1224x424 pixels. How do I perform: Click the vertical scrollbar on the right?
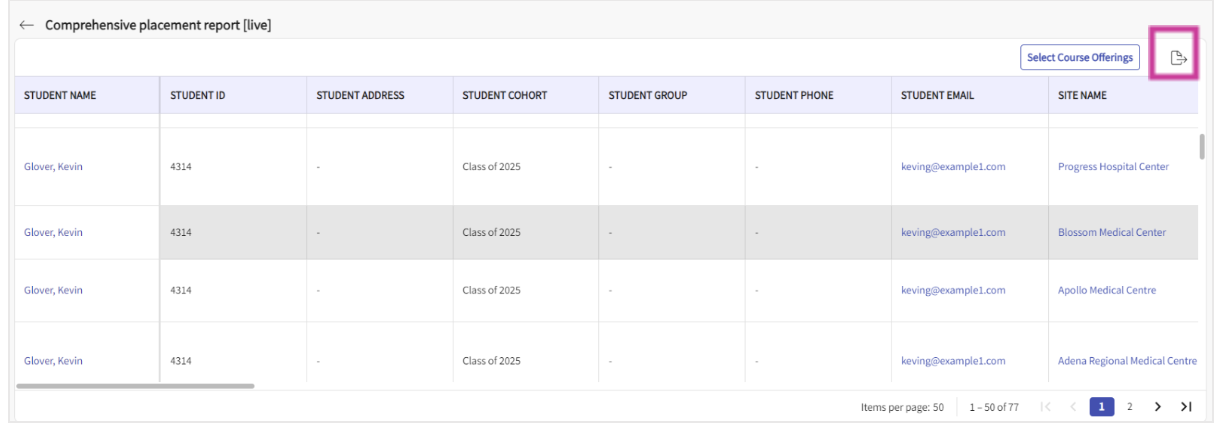pos(1201,147)
